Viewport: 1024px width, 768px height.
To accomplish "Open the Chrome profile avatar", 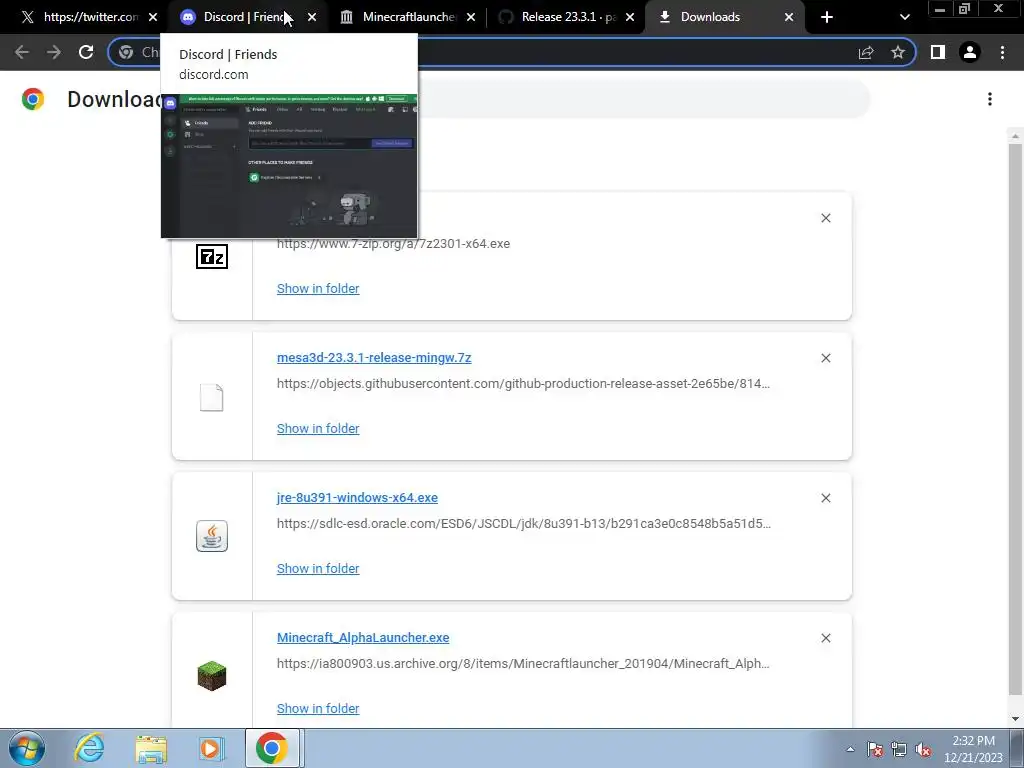I will click(x=970, y=52).
